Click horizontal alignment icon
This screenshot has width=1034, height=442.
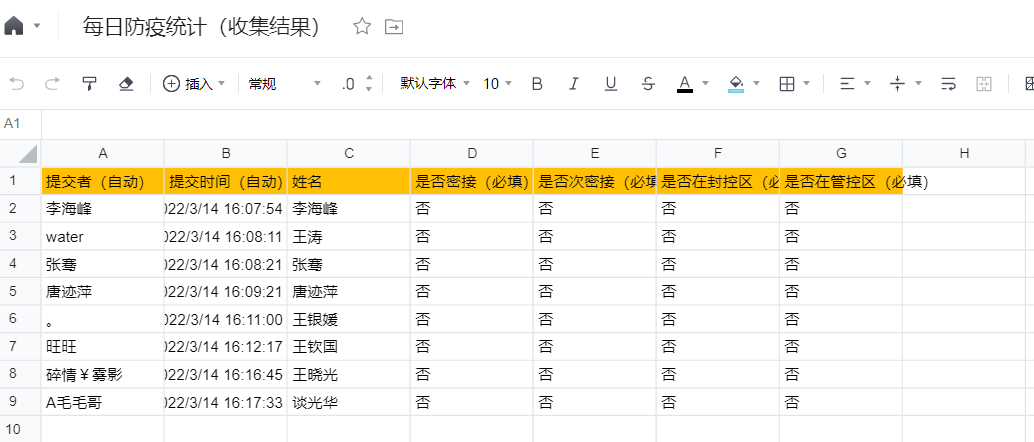(847, 84)
